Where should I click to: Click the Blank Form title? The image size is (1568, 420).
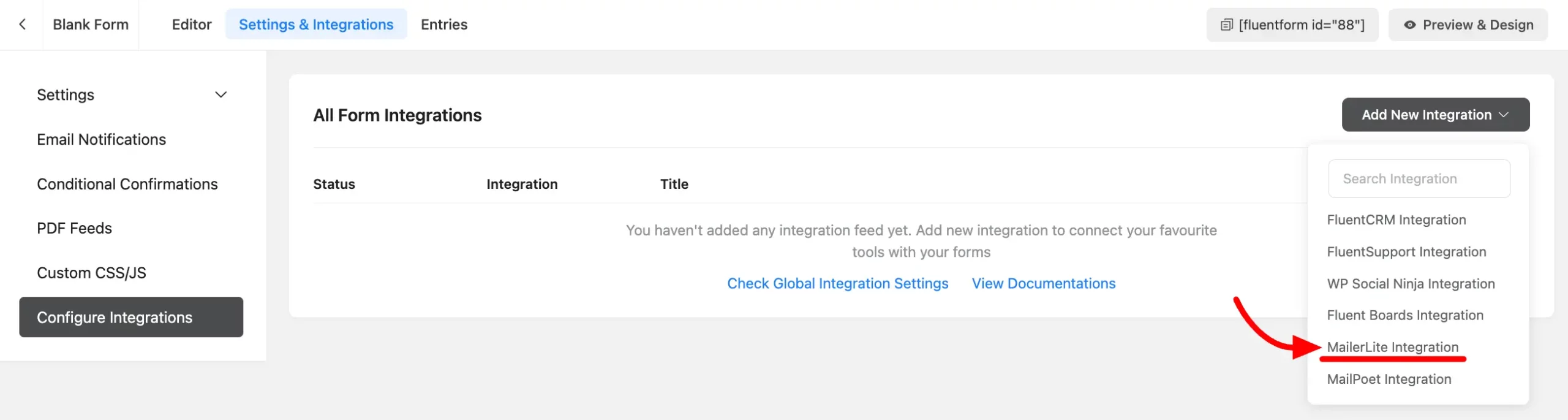(91, 25)
